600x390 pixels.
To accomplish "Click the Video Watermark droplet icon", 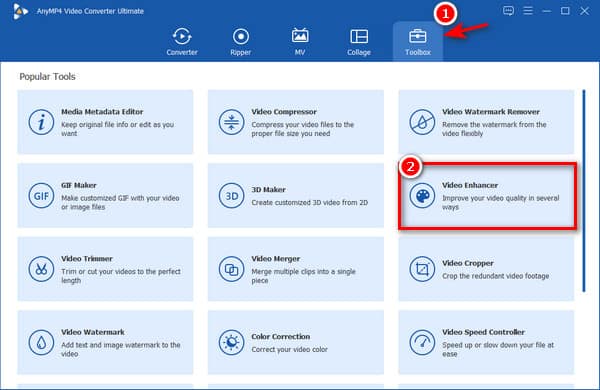I will coord(41,343).
